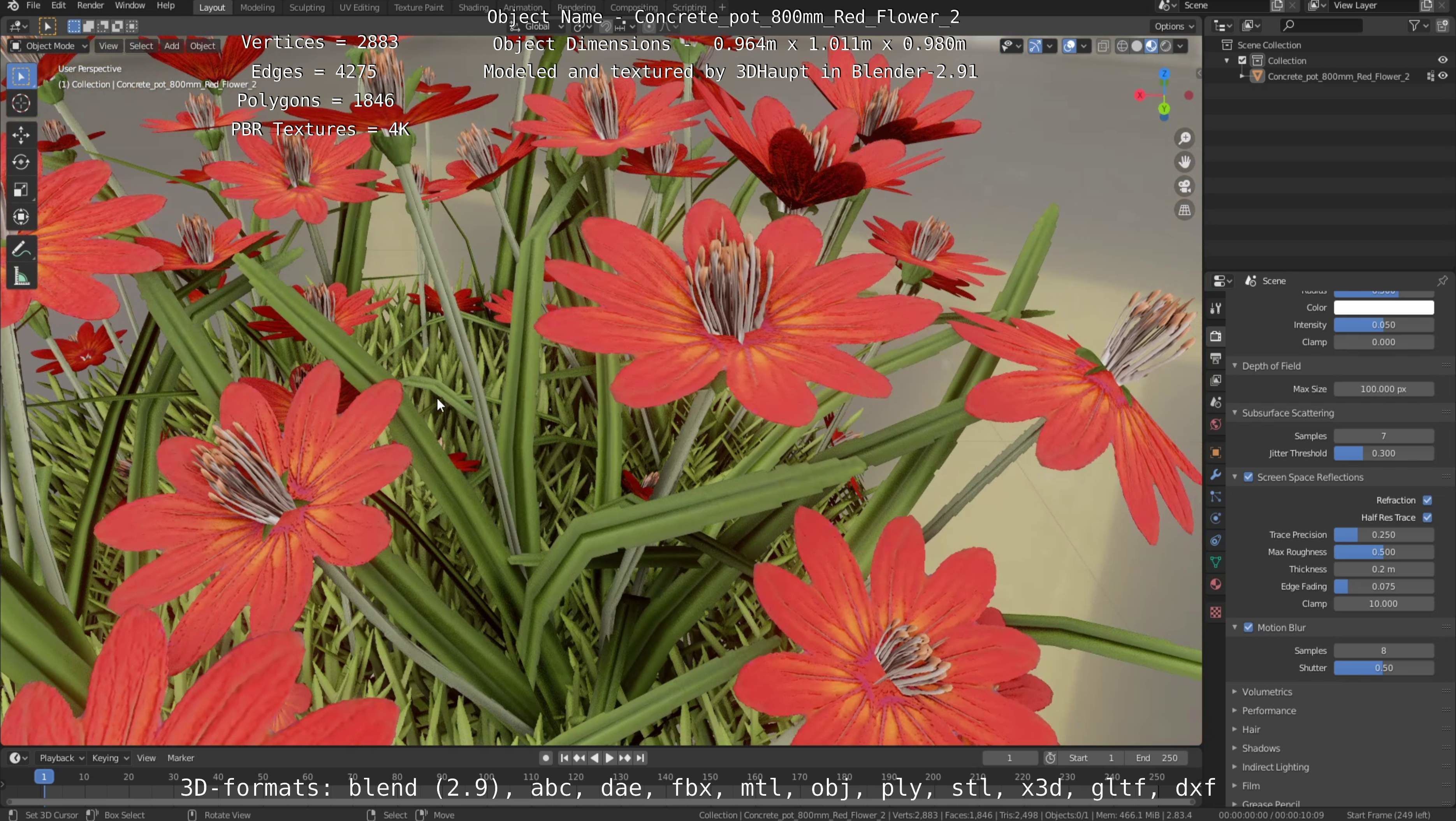Toggle Screen Space Reflections checkbox
Viewport: 1456px width, 821px height.
tap(1249, 478)
